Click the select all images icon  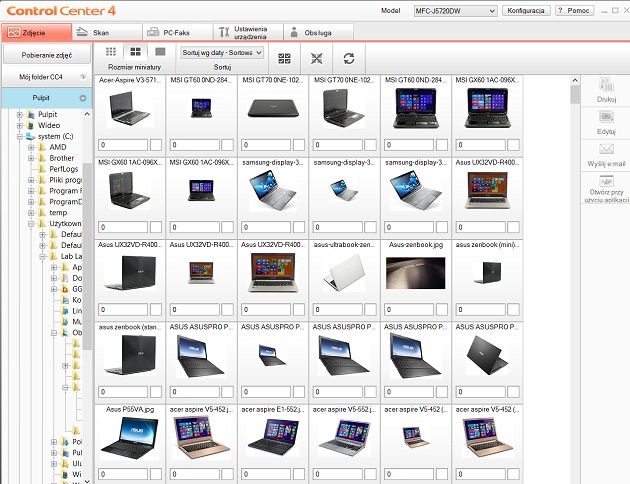coord(284,59)
